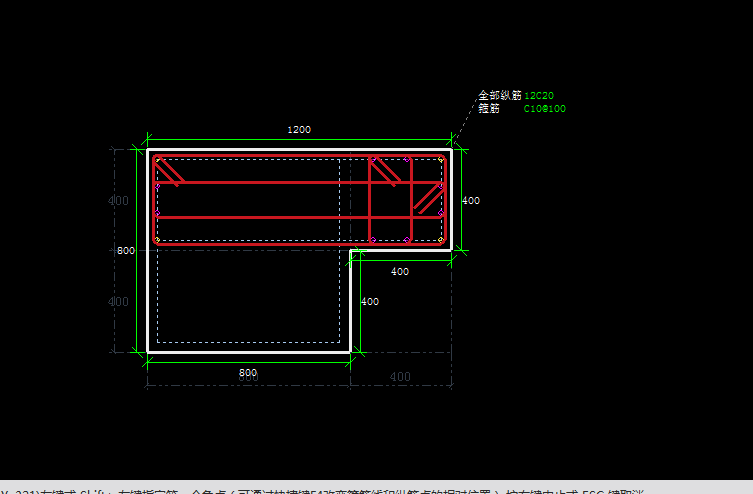Pick the yellow corner rebar point at bottom-right
This screenshot has height=494, width=753.
point(441,240)
